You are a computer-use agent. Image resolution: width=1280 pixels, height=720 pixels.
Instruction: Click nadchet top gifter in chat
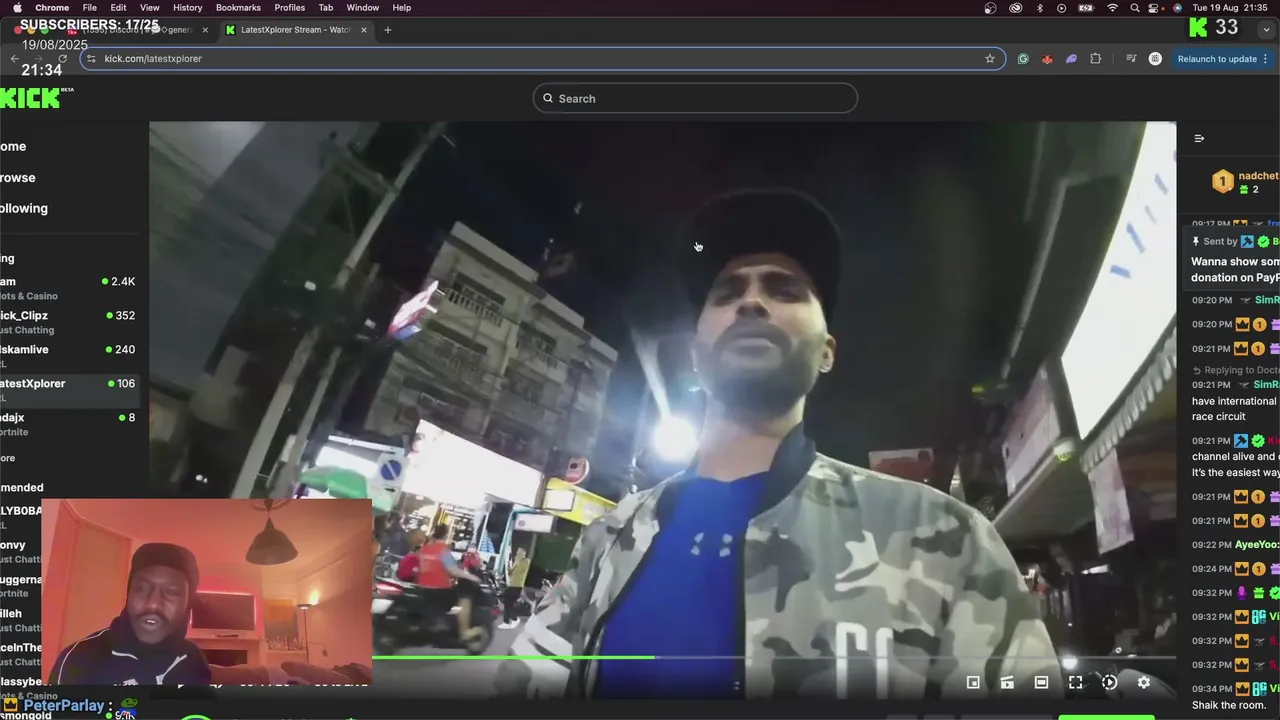click(1257, 176)
